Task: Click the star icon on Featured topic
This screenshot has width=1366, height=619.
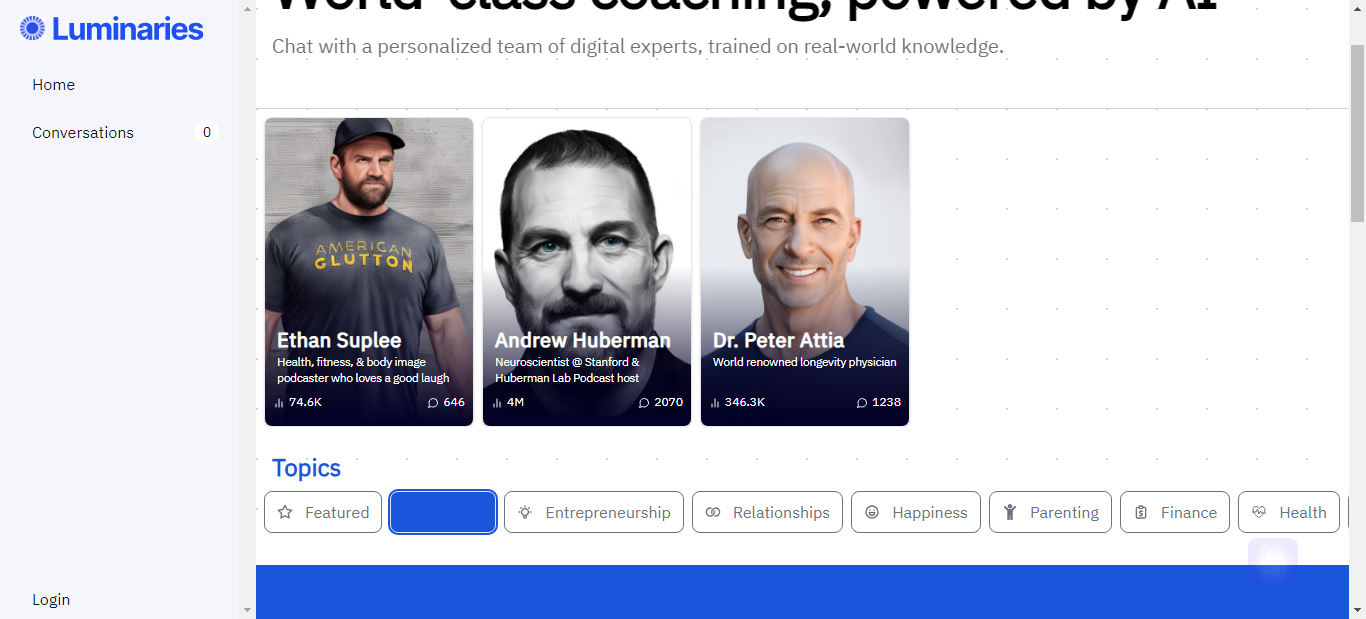Action: [285, 512]
